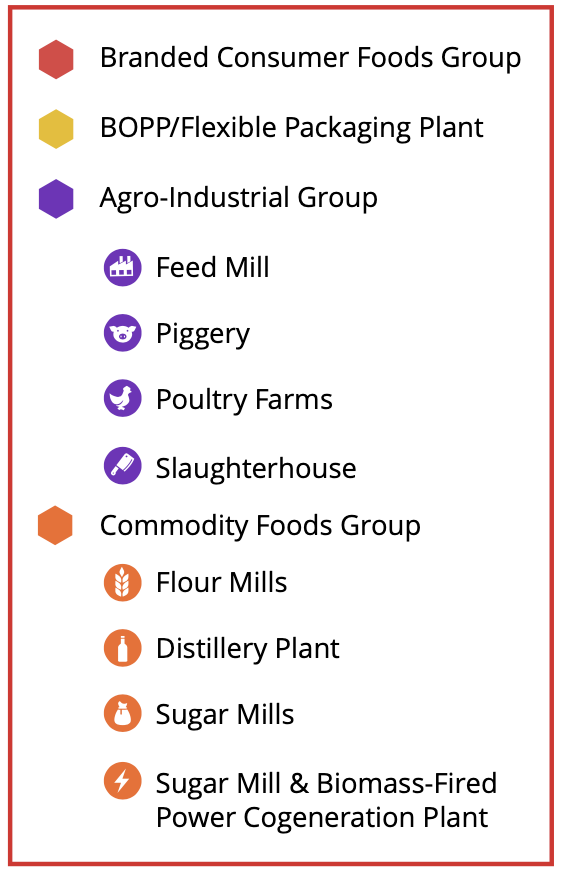
Task: Click the purple Agro-Industrial Group hexagon
Action: click(x=56, y=199)
